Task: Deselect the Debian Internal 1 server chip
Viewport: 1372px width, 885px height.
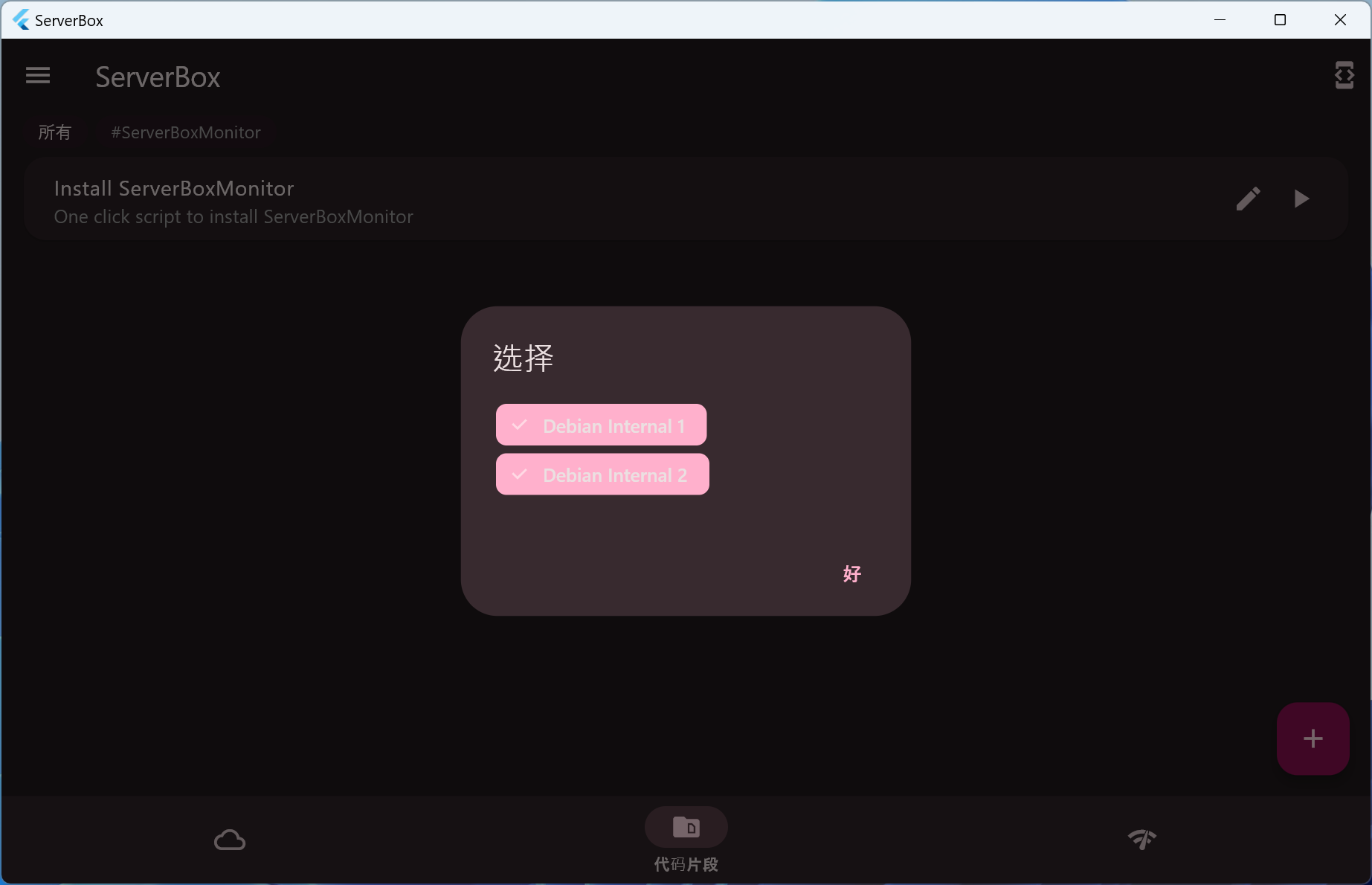Action: pyautogui.click(x=601, y=425)
